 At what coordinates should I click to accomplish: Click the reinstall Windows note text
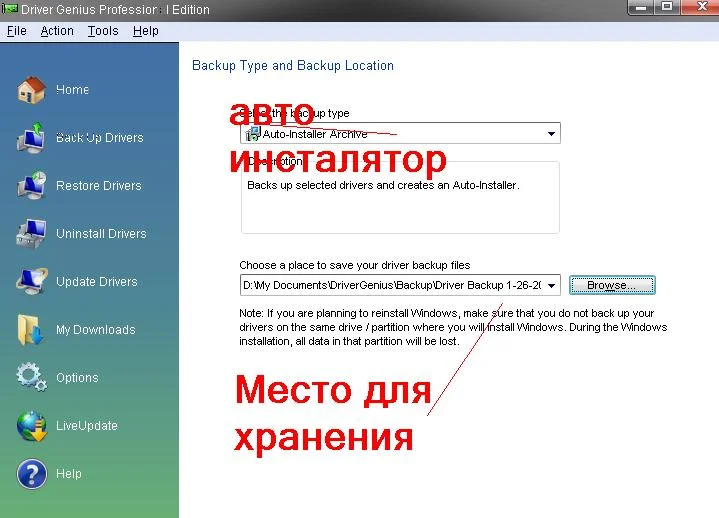point(453,327)
